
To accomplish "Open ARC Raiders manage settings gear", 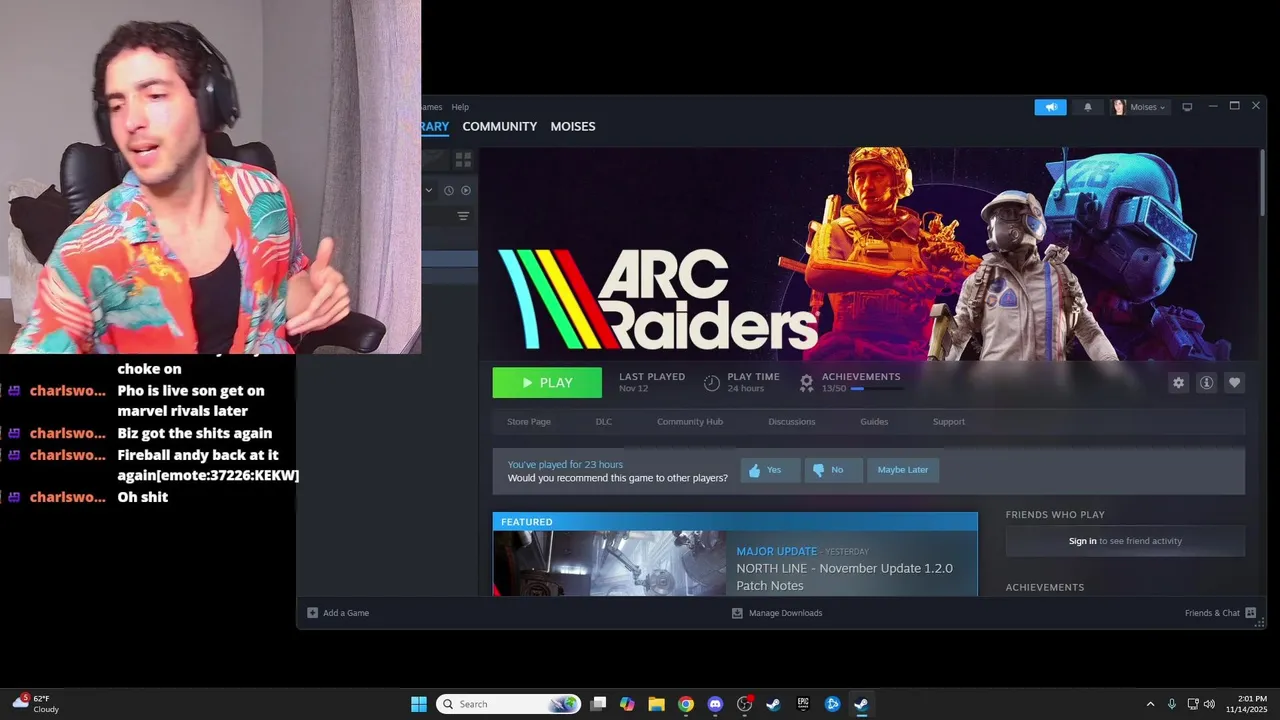I will point(1178,383).
